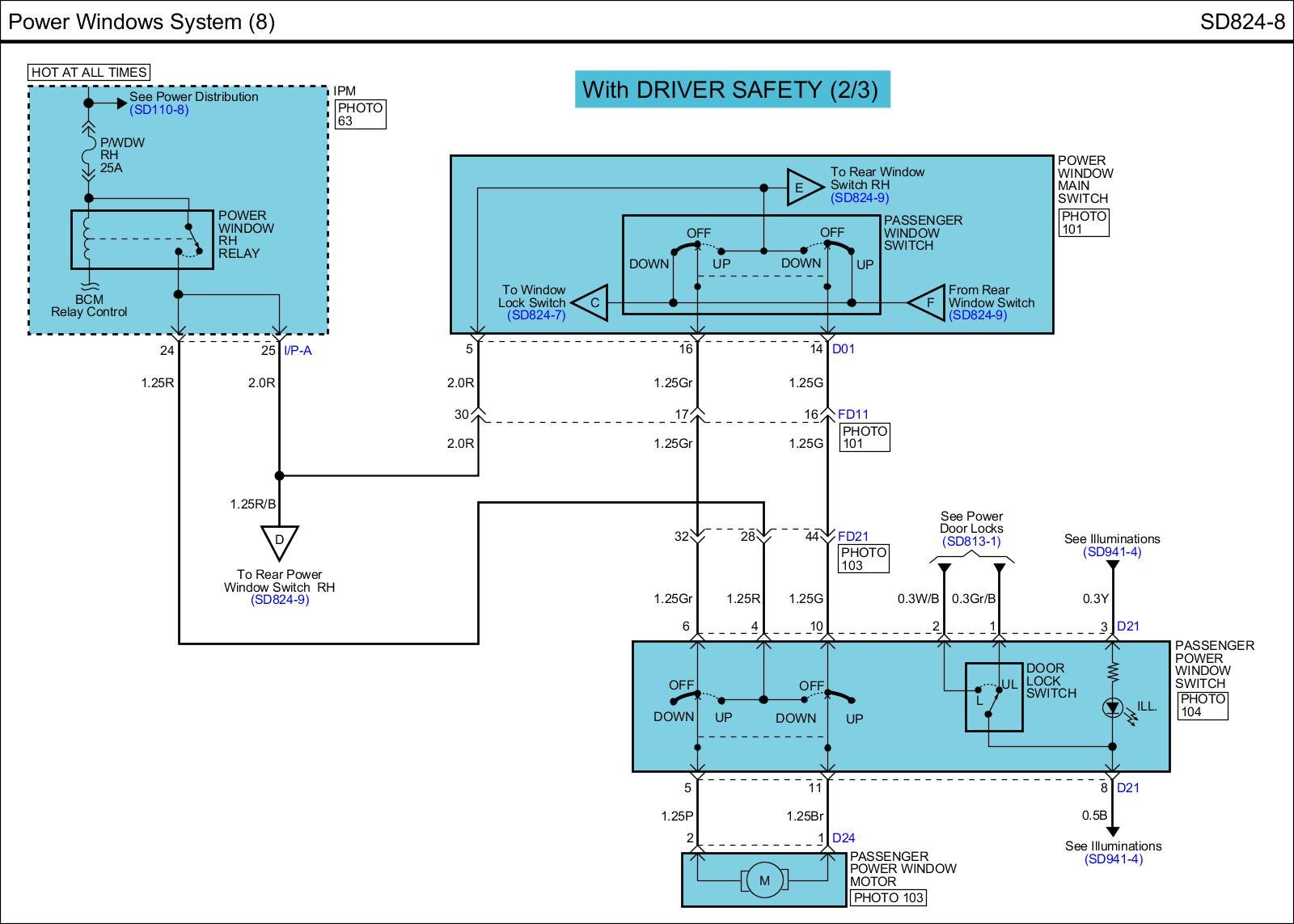Select the passenger power window motor symbol
This screenshot has height=924, width=1294.
click(763, 880)
